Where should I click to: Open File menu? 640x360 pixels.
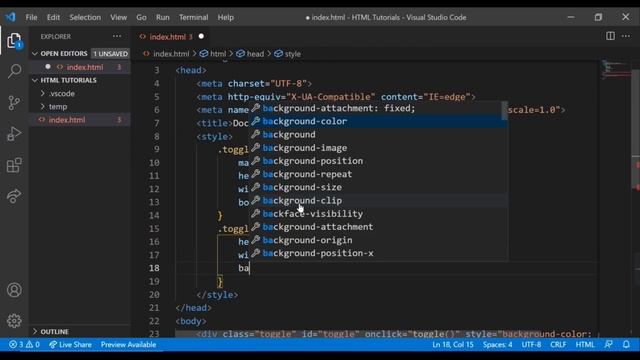tap(31, 18)
